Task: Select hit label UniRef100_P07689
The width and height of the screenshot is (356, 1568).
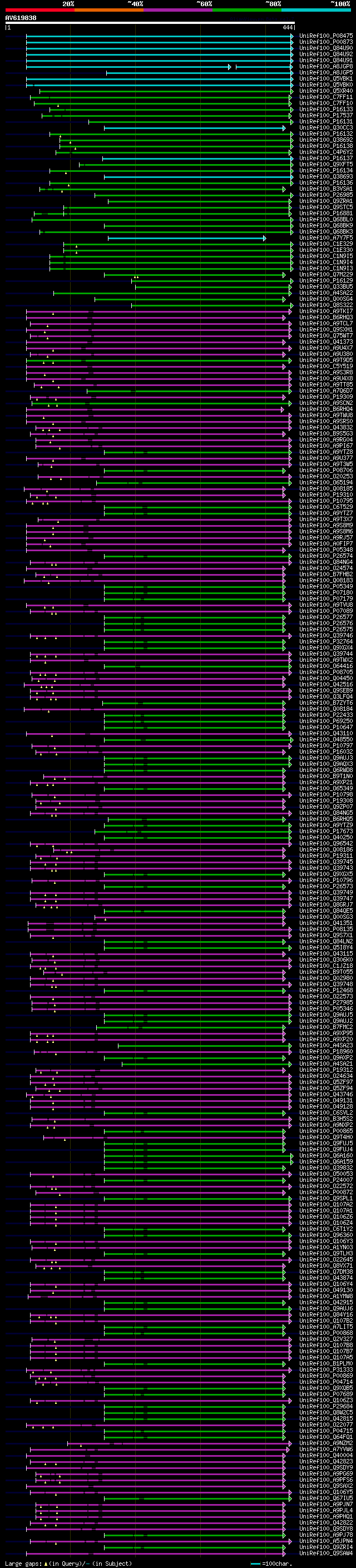Action: click(325, 1394)
